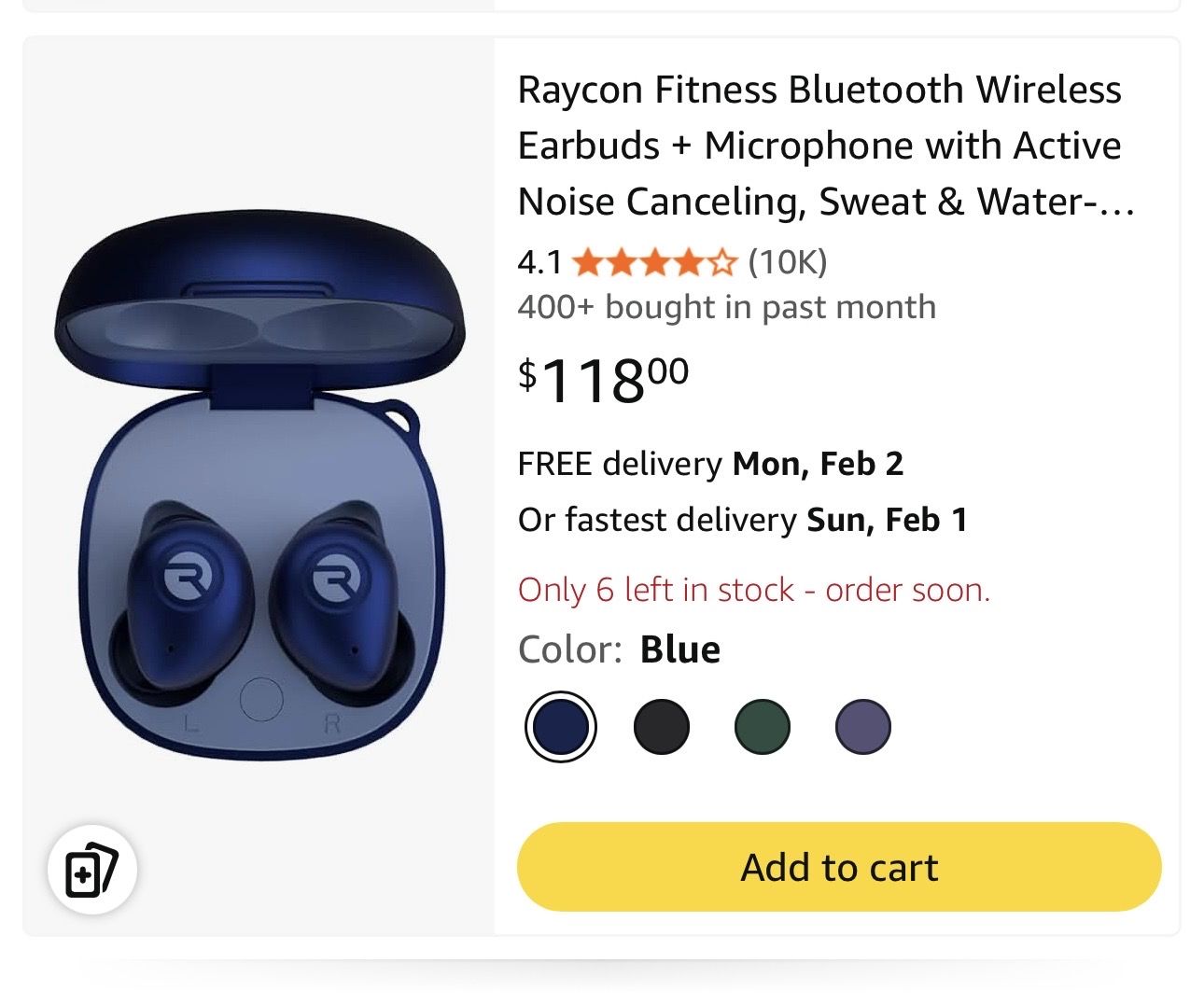Tap the $118.00 price
Screen dimensions: 1204x1005
(x=604, y=380)
